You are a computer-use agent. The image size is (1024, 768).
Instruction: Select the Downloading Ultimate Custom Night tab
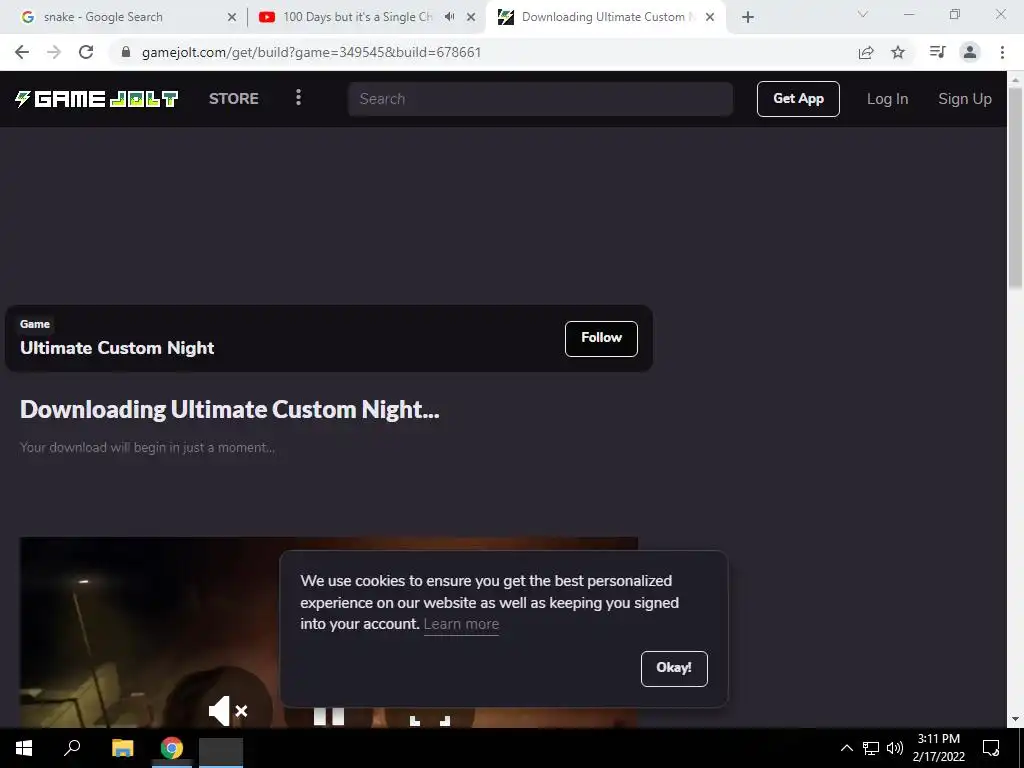[604, 17]
